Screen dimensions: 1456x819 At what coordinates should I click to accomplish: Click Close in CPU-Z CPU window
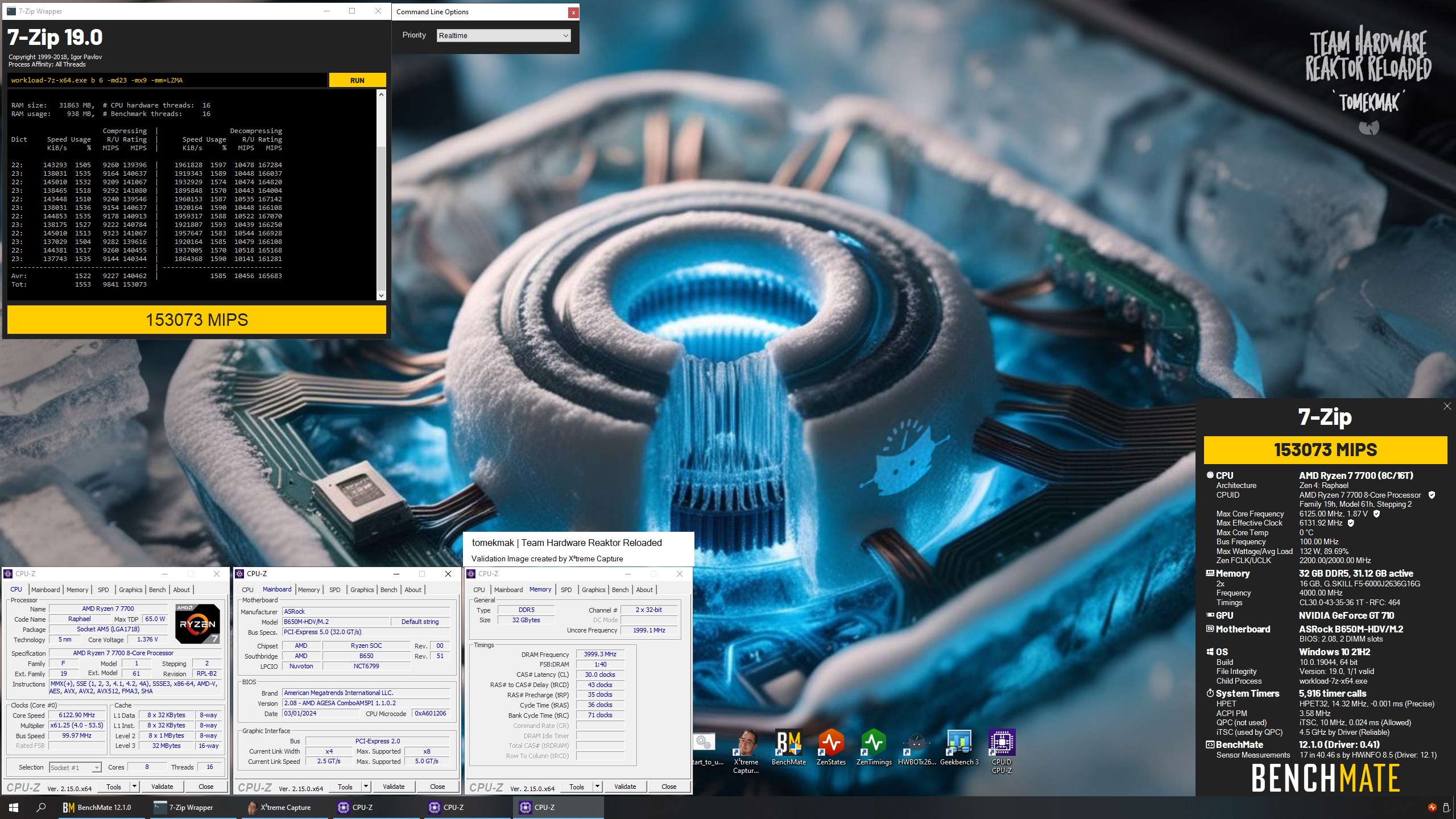(206, 787)
